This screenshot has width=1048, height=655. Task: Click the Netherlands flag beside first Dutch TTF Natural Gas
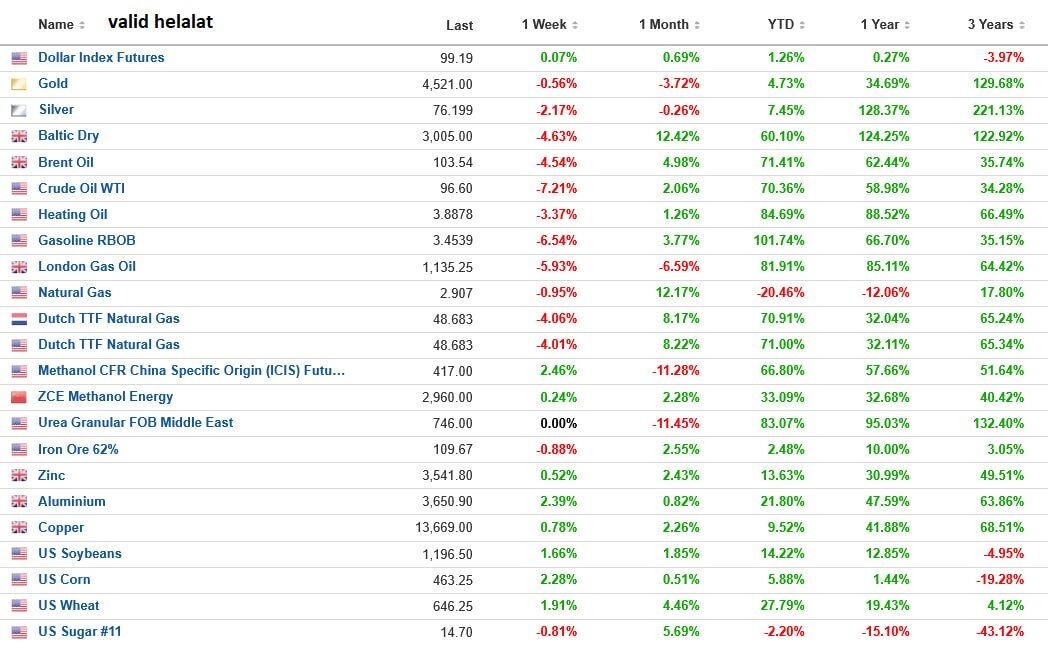point(19,319)
